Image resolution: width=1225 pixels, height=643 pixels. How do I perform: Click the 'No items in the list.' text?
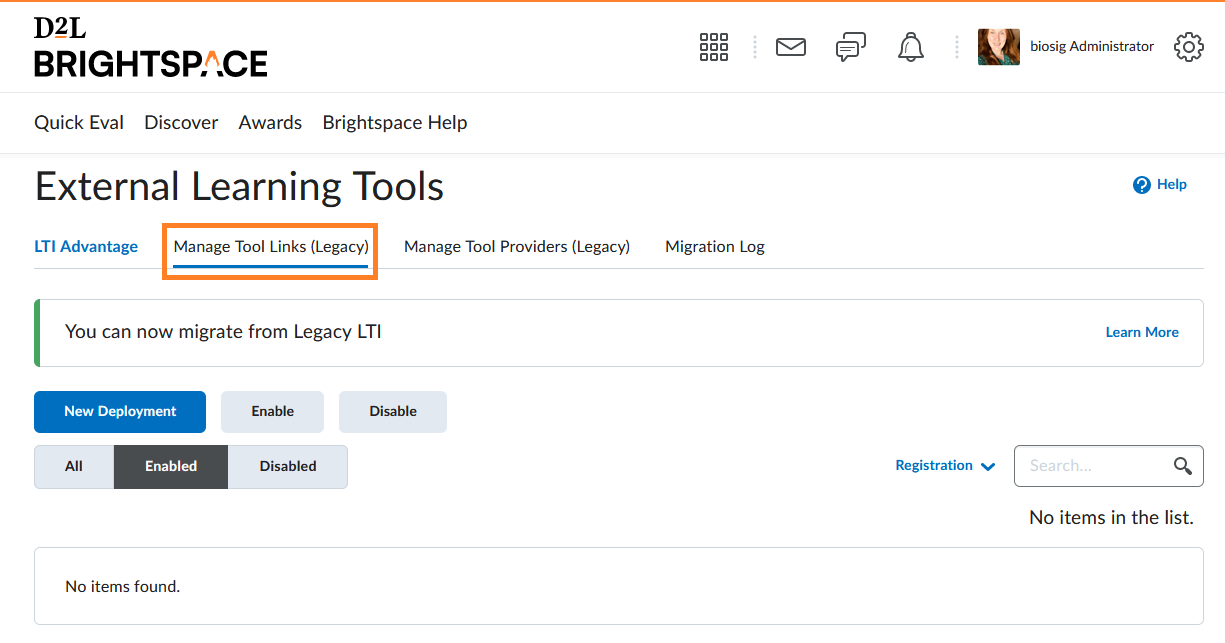1111,518
